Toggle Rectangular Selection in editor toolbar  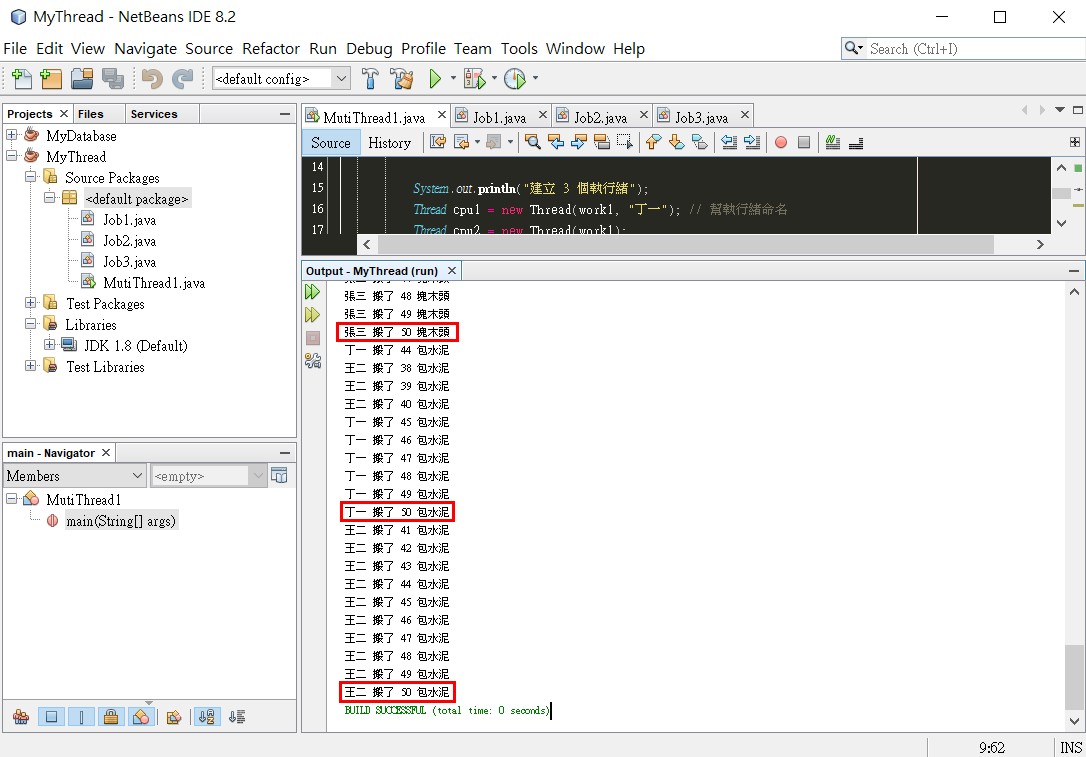[x=624, y=142]
